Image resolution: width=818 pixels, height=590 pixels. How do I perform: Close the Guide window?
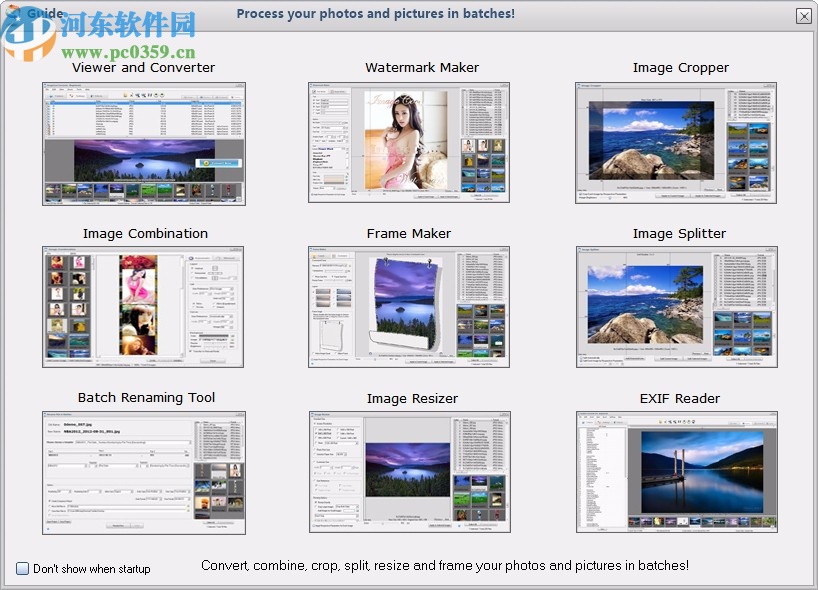[x=803, y=16]
